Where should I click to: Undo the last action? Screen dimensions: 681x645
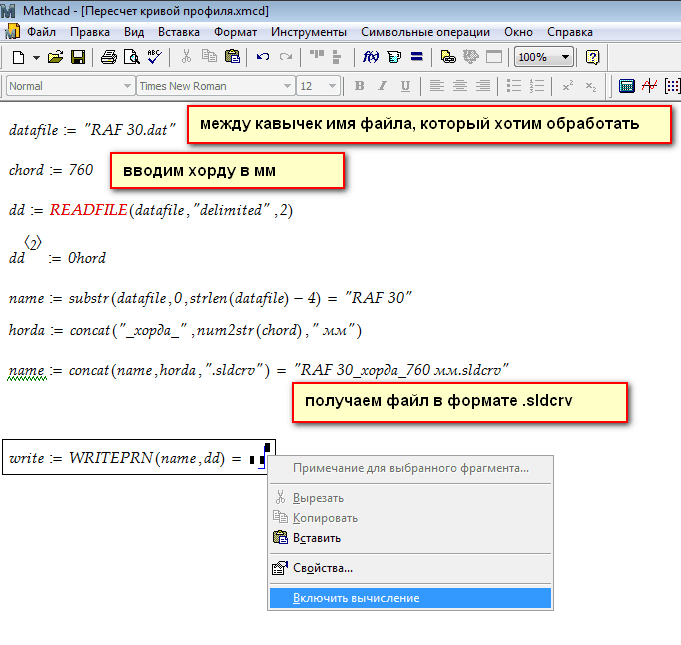click(263, 57)
